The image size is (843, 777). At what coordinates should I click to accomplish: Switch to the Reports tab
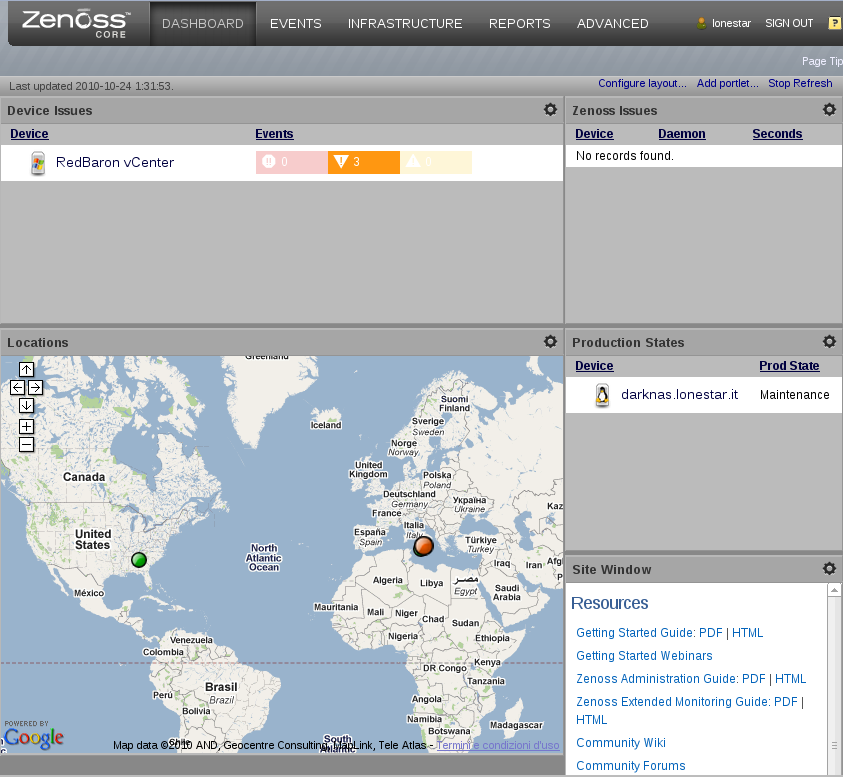tap(519, 24)
